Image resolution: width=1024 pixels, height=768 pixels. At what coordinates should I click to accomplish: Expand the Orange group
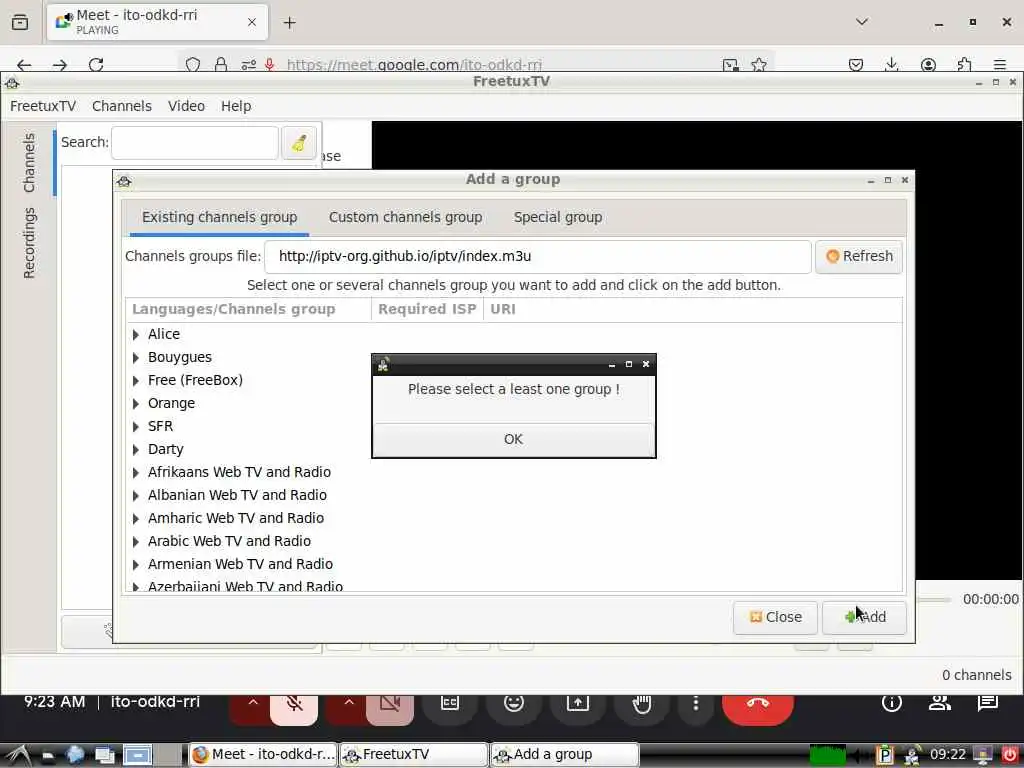tap(136, 404)
